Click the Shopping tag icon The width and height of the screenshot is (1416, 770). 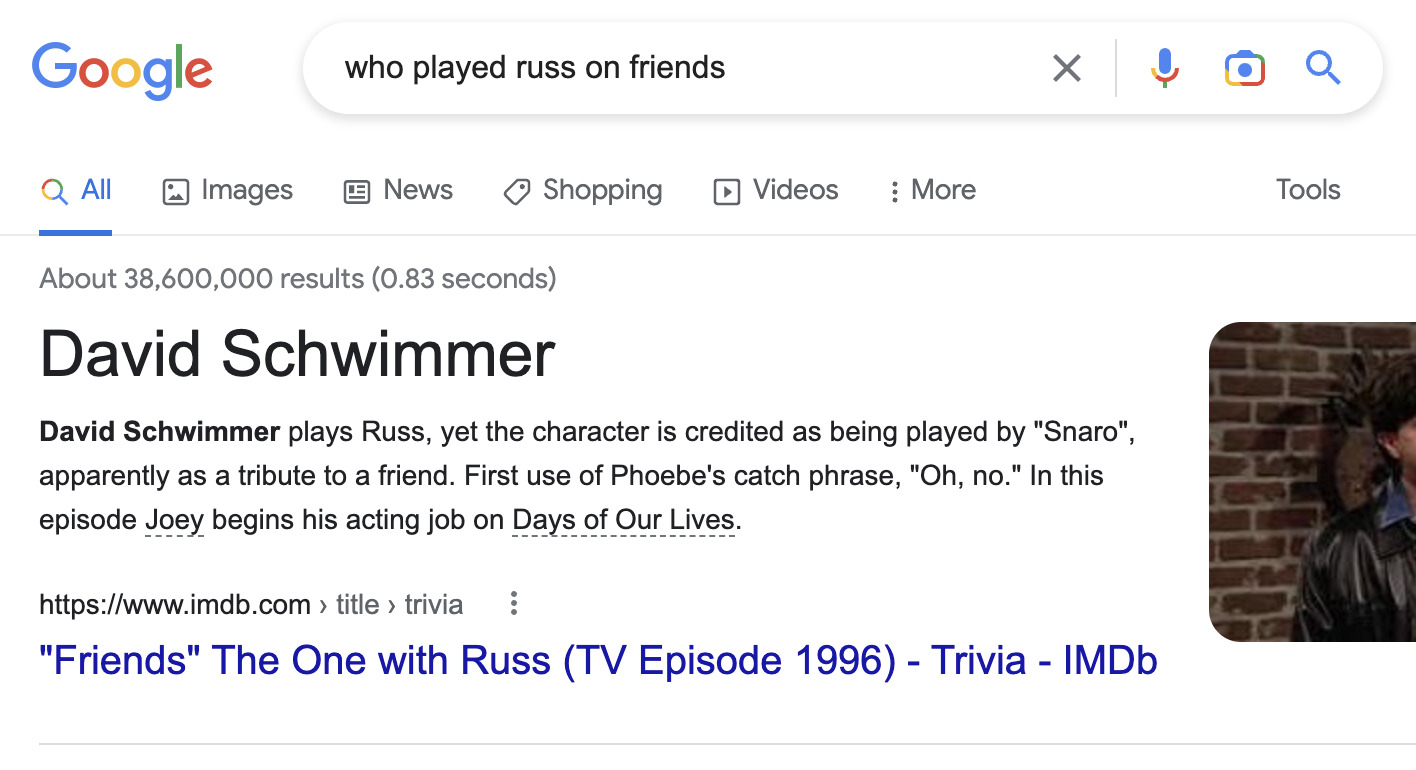515,191
